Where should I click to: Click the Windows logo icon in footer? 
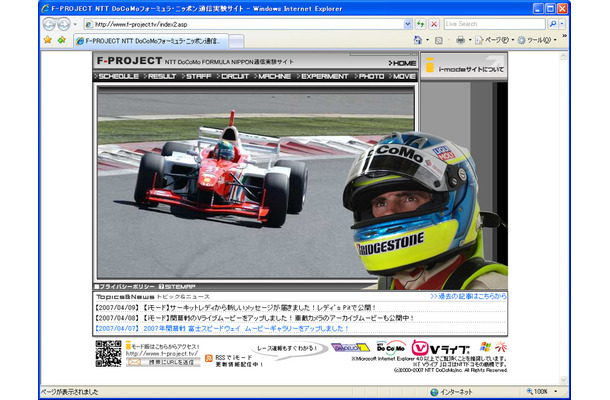(485, 347)
